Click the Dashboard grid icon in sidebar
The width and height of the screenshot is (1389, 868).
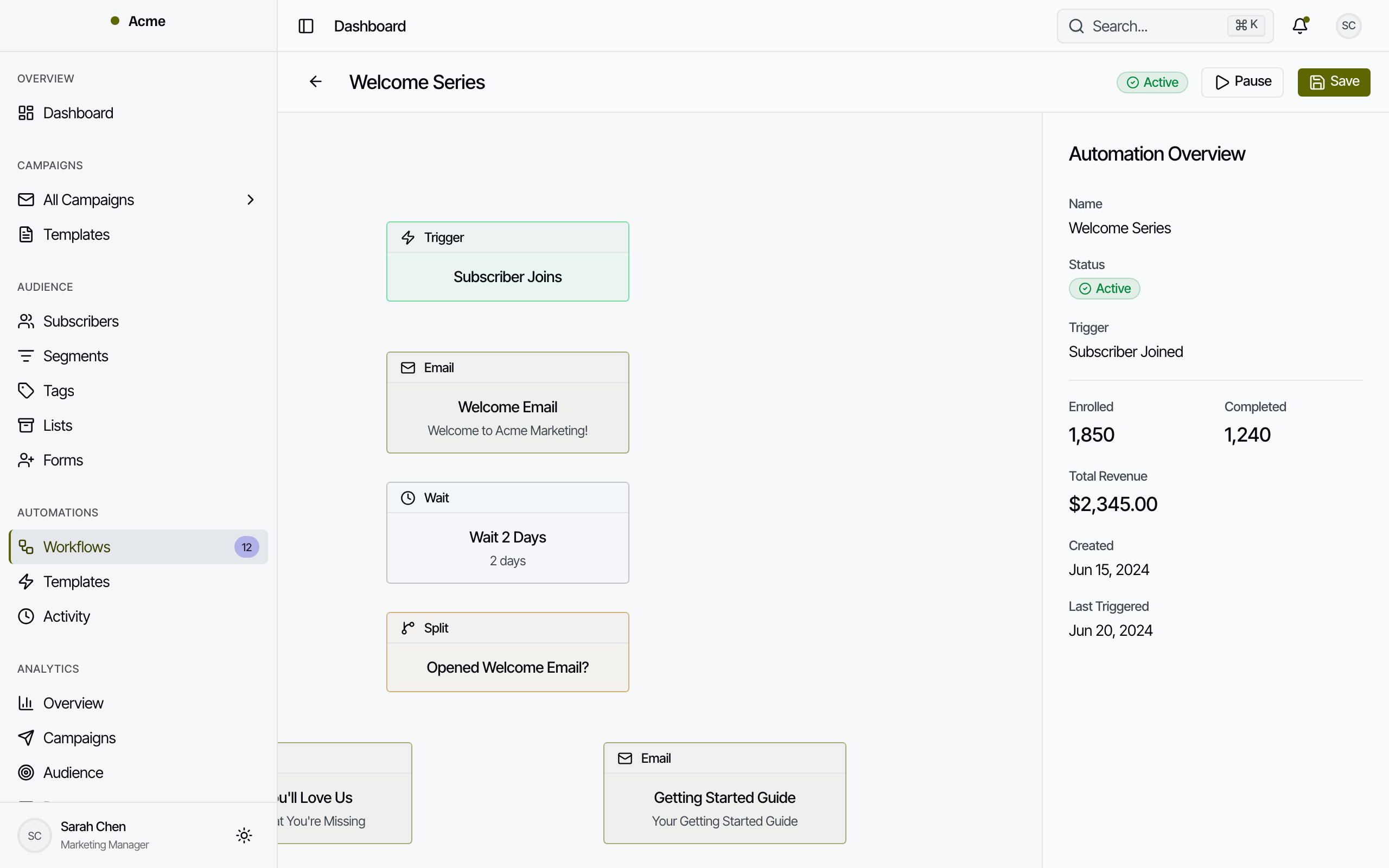pyautogui.click(x=26, y=113)
